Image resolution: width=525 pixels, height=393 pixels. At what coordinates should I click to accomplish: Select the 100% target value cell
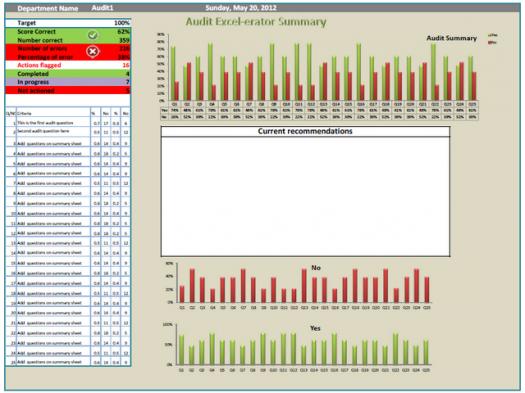[x=122, y=23]
